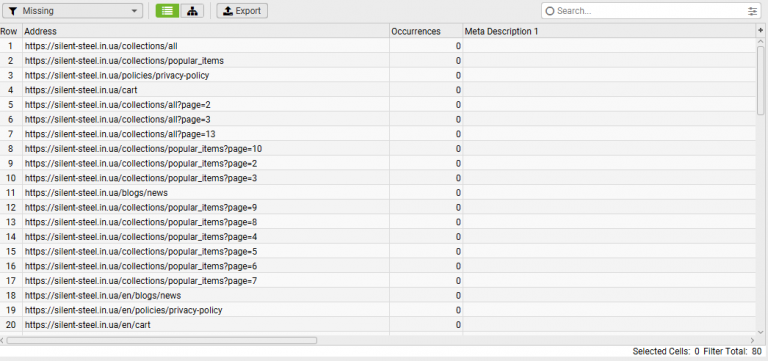This screenshot has height=361, width=768.
Task: Select the en/blogs/news address in row 18
Action: pos(103,296)
